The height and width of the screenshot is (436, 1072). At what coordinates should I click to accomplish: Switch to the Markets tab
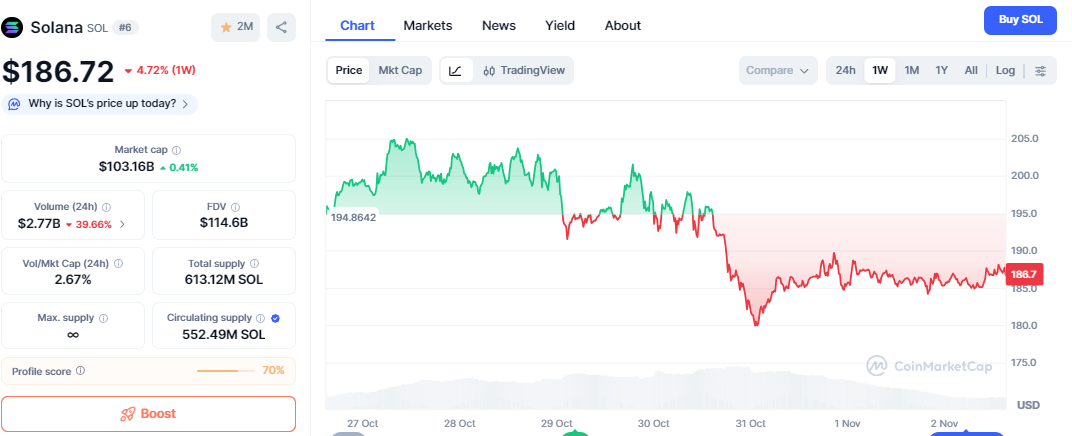(428, 26)
